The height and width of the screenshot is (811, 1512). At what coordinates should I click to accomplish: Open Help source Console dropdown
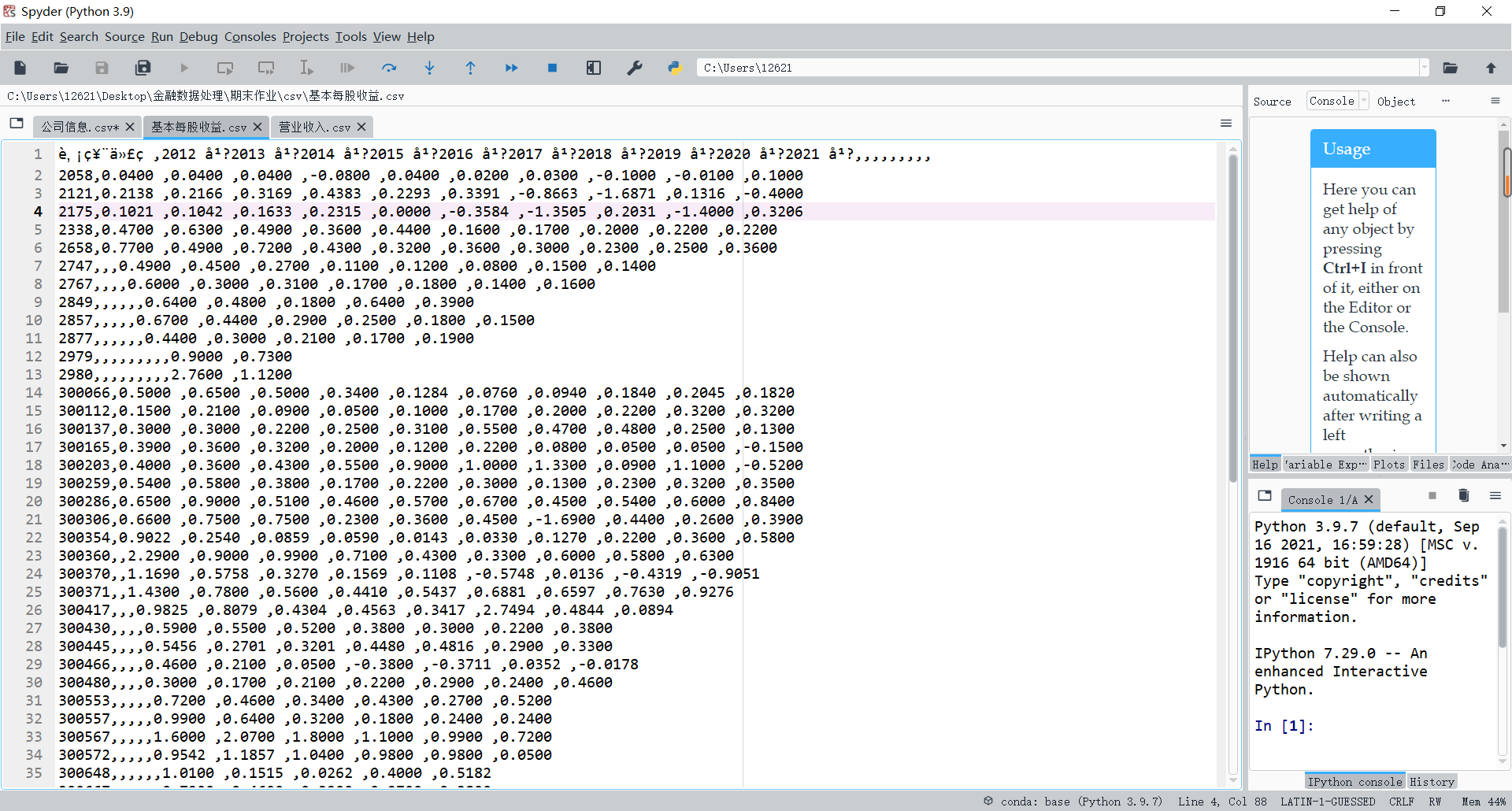click(x=1337, y=101)
